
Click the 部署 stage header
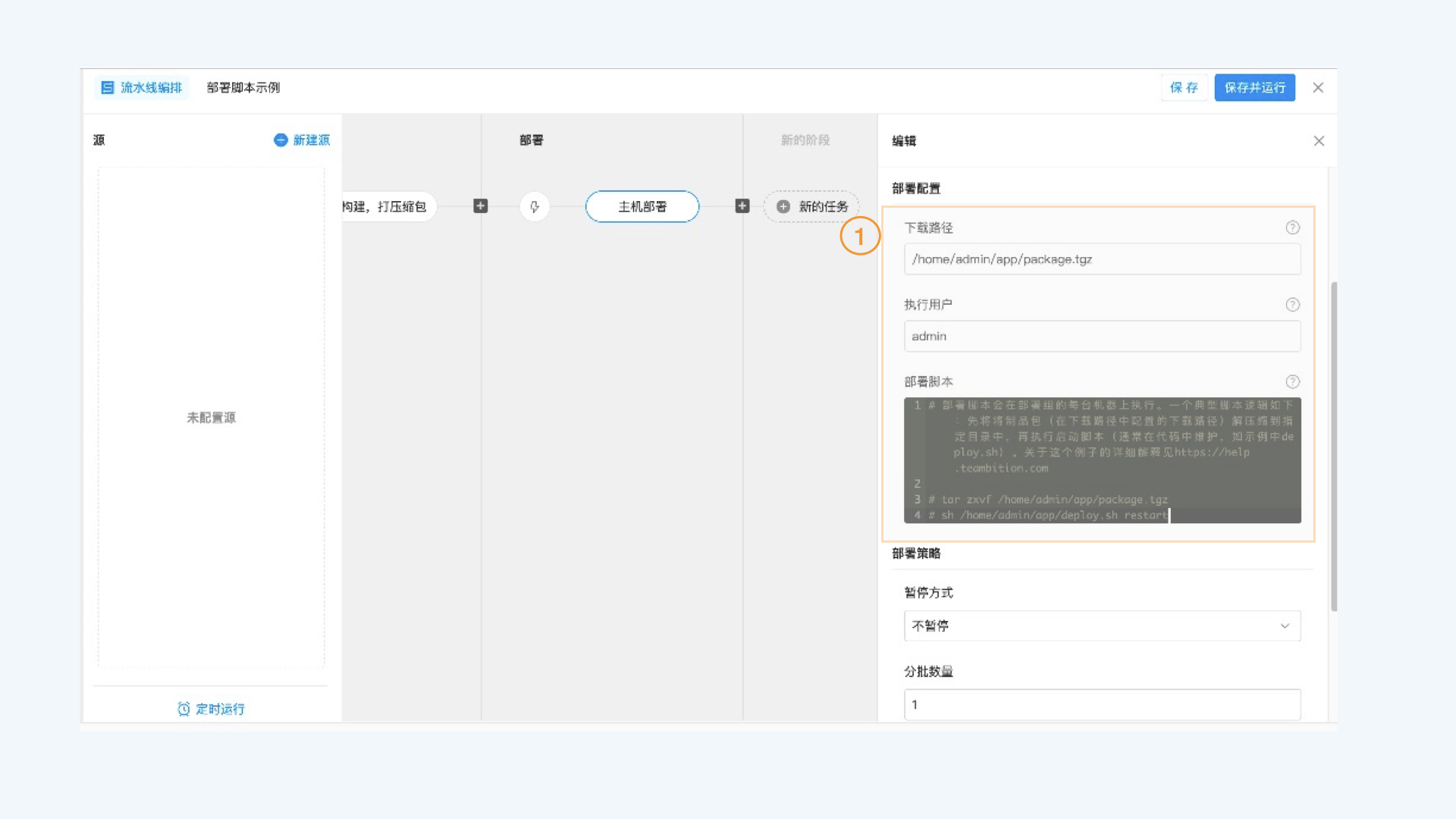[532, 140]
